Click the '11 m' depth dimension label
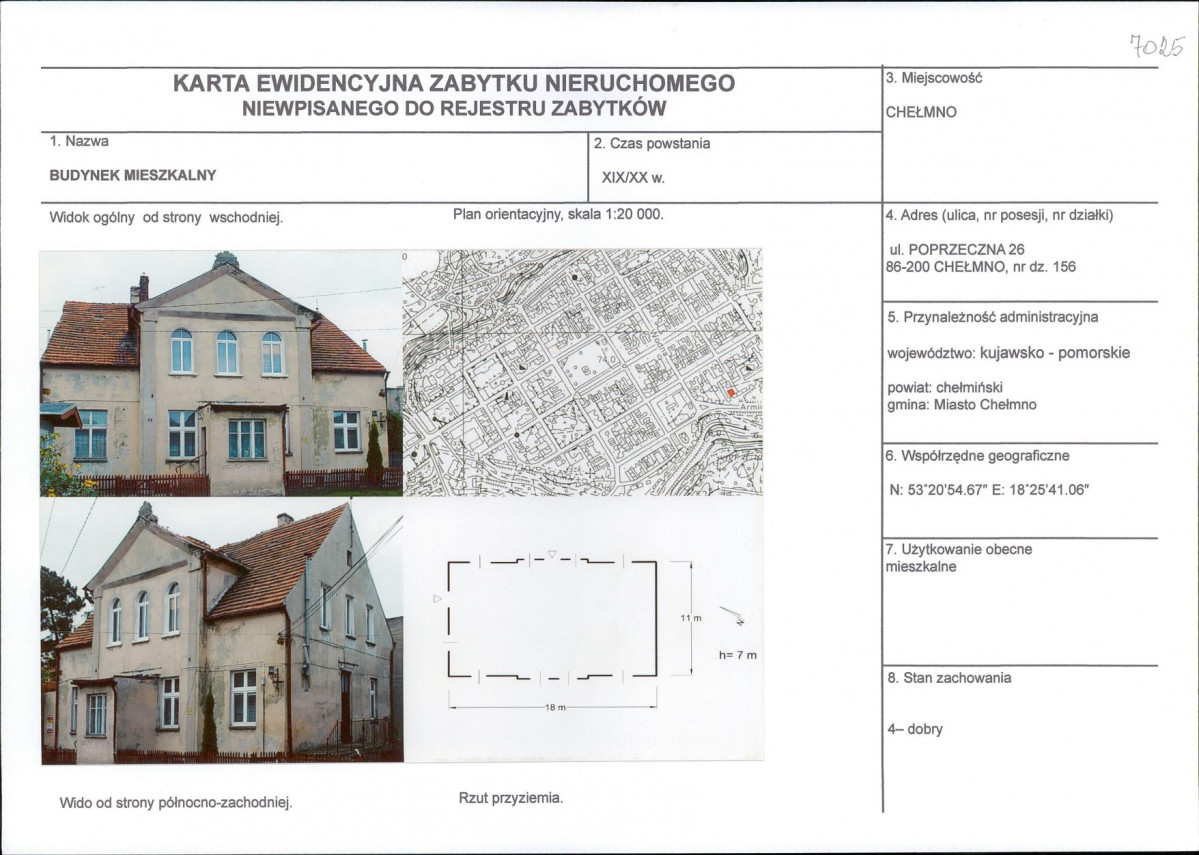 pos(690,618)
